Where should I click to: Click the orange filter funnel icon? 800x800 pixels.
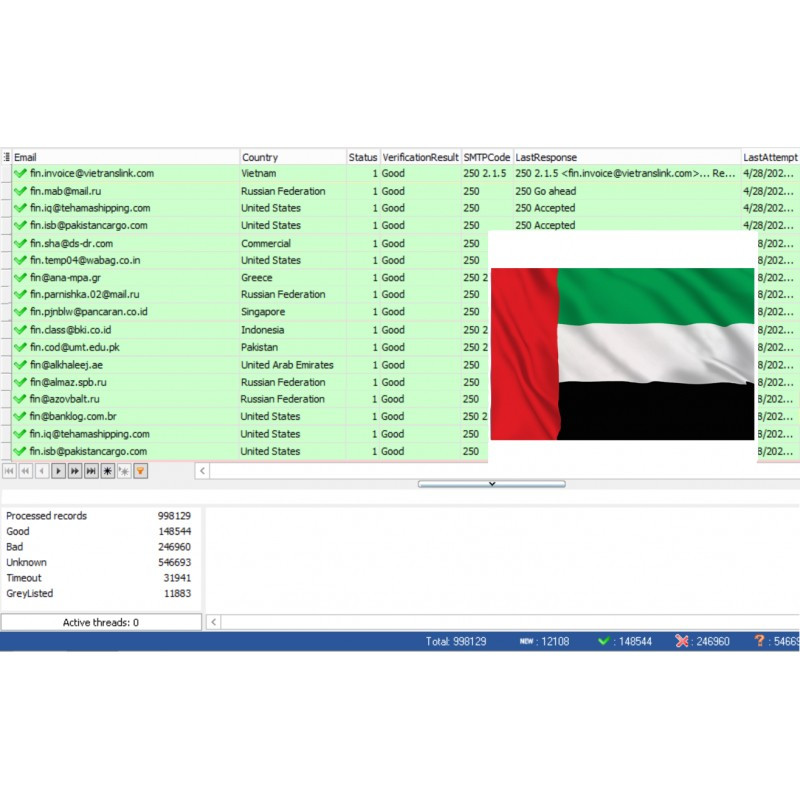(x=141, y=471)
